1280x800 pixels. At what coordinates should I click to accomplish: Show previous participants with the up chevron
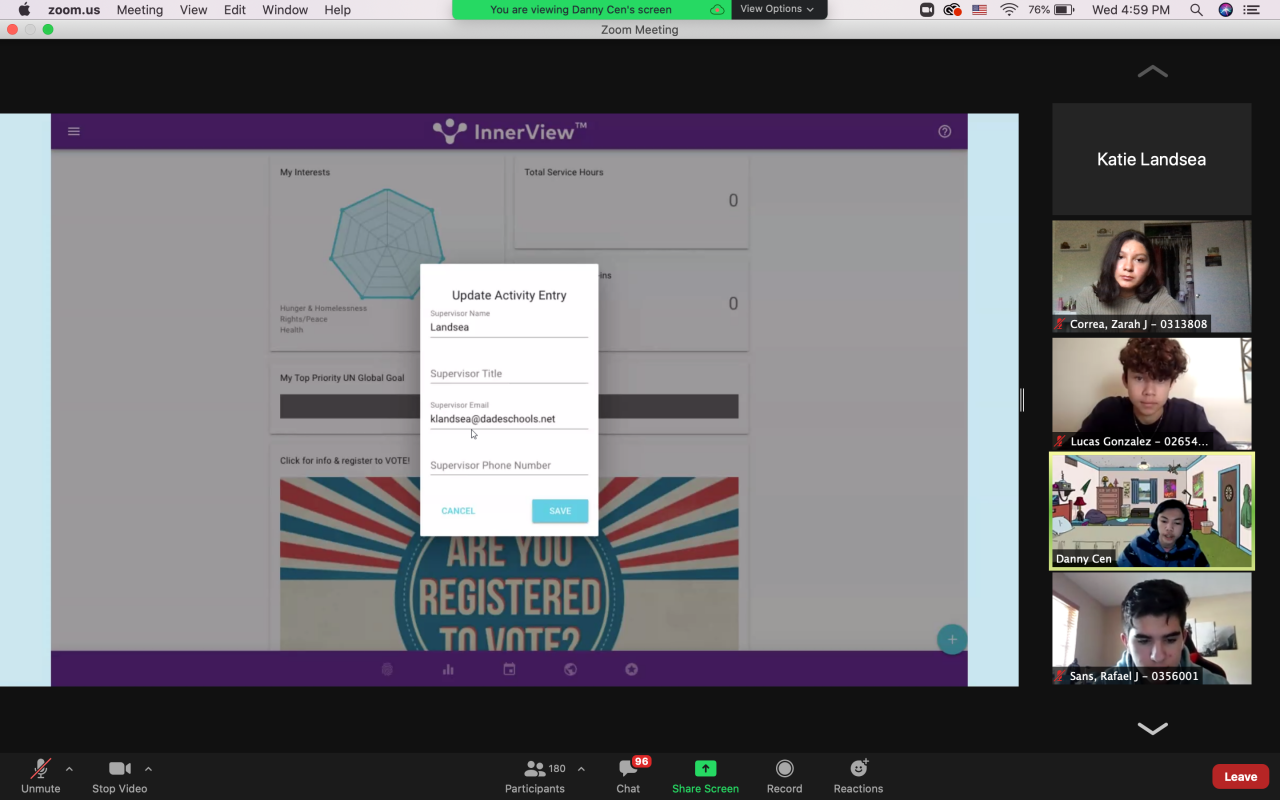1152,72
